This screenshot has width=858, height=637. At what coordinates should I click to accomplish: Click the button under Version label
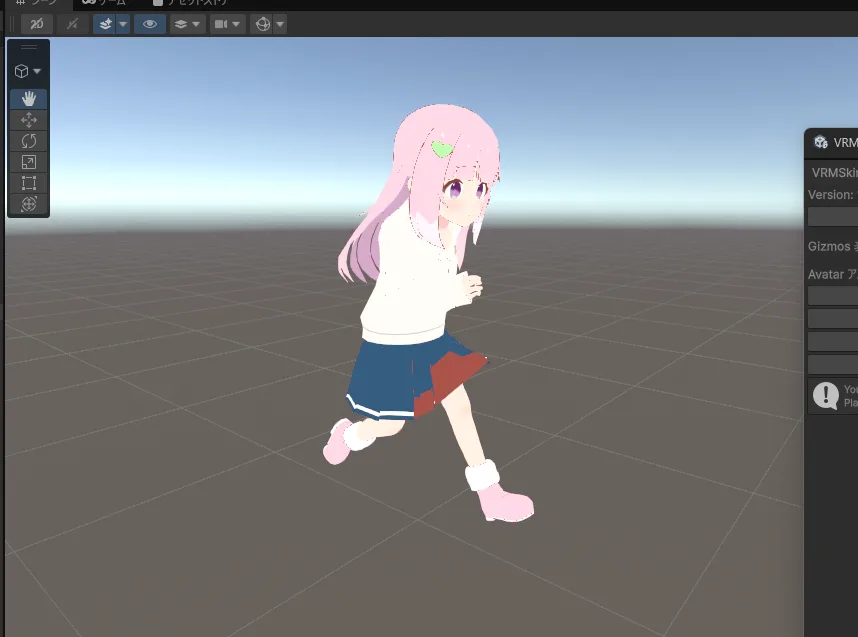(833, 217)
